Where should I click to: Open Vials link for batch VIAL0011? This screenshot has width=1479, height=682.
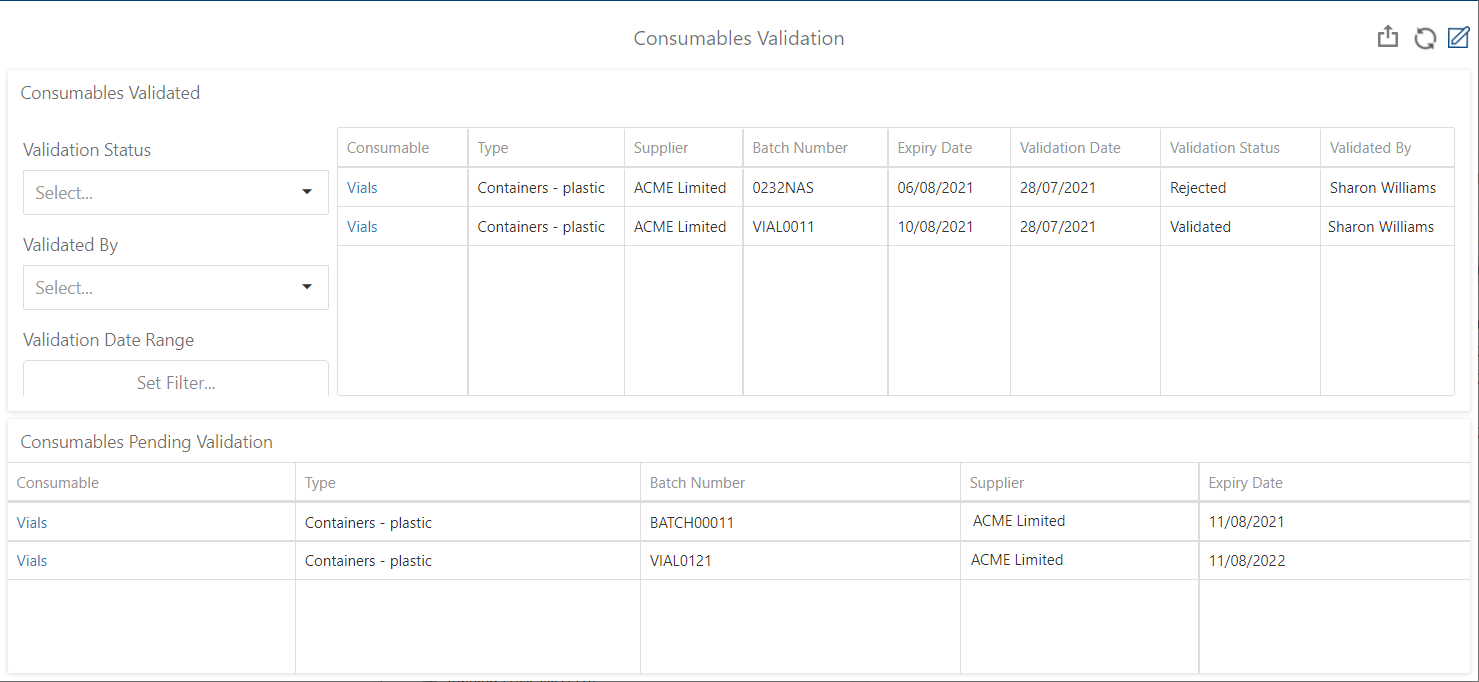pos(362,226)
